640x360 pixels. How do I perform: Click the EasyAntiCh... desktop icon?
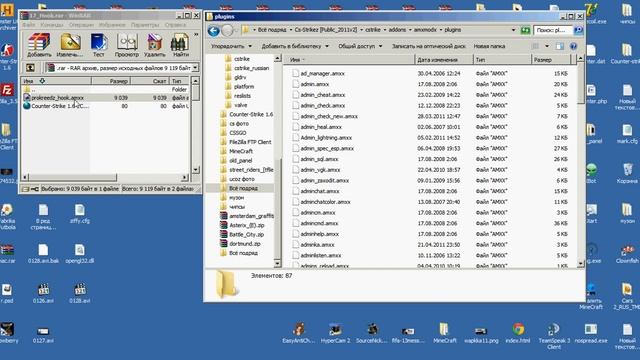pos(299,329)
